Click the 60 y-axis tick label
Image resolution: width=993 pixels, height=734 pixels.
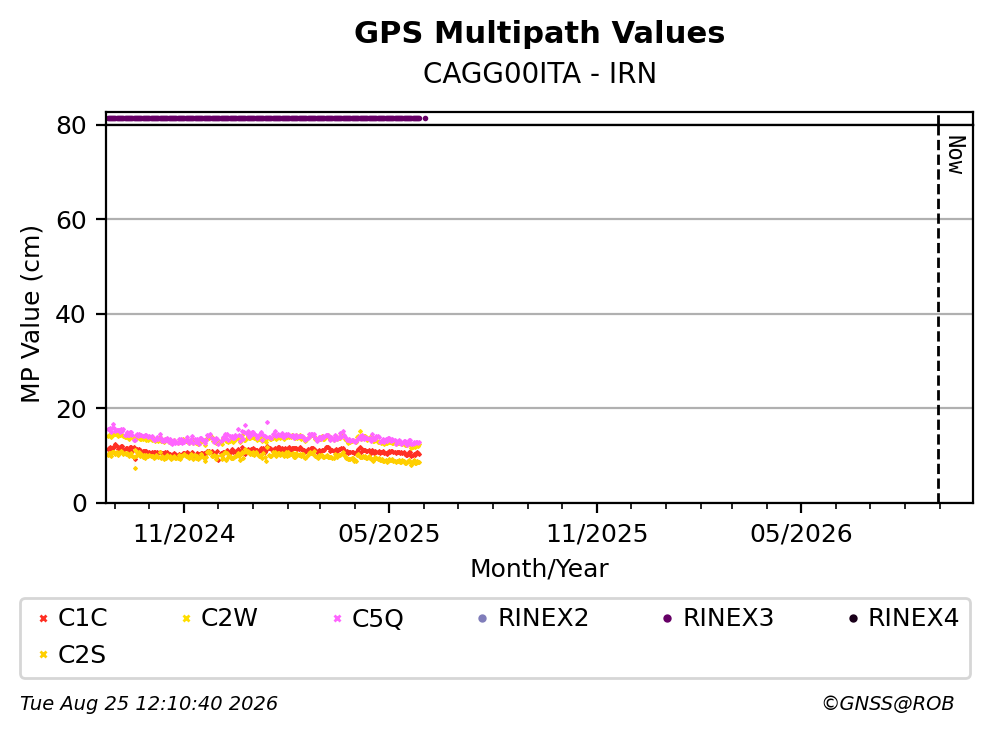[71, 220]
